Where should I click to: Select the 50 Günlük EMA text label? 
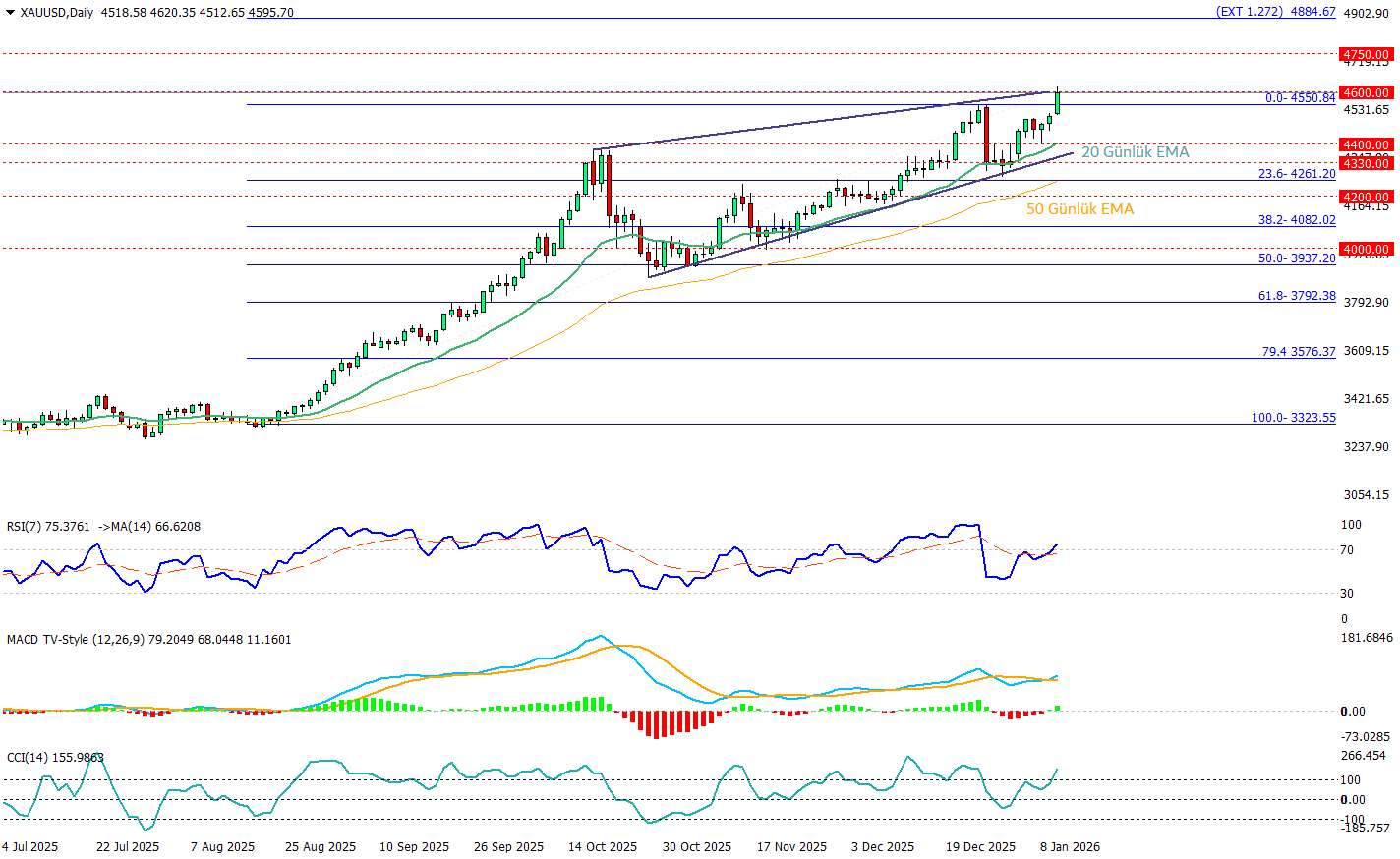[1079, 209]
